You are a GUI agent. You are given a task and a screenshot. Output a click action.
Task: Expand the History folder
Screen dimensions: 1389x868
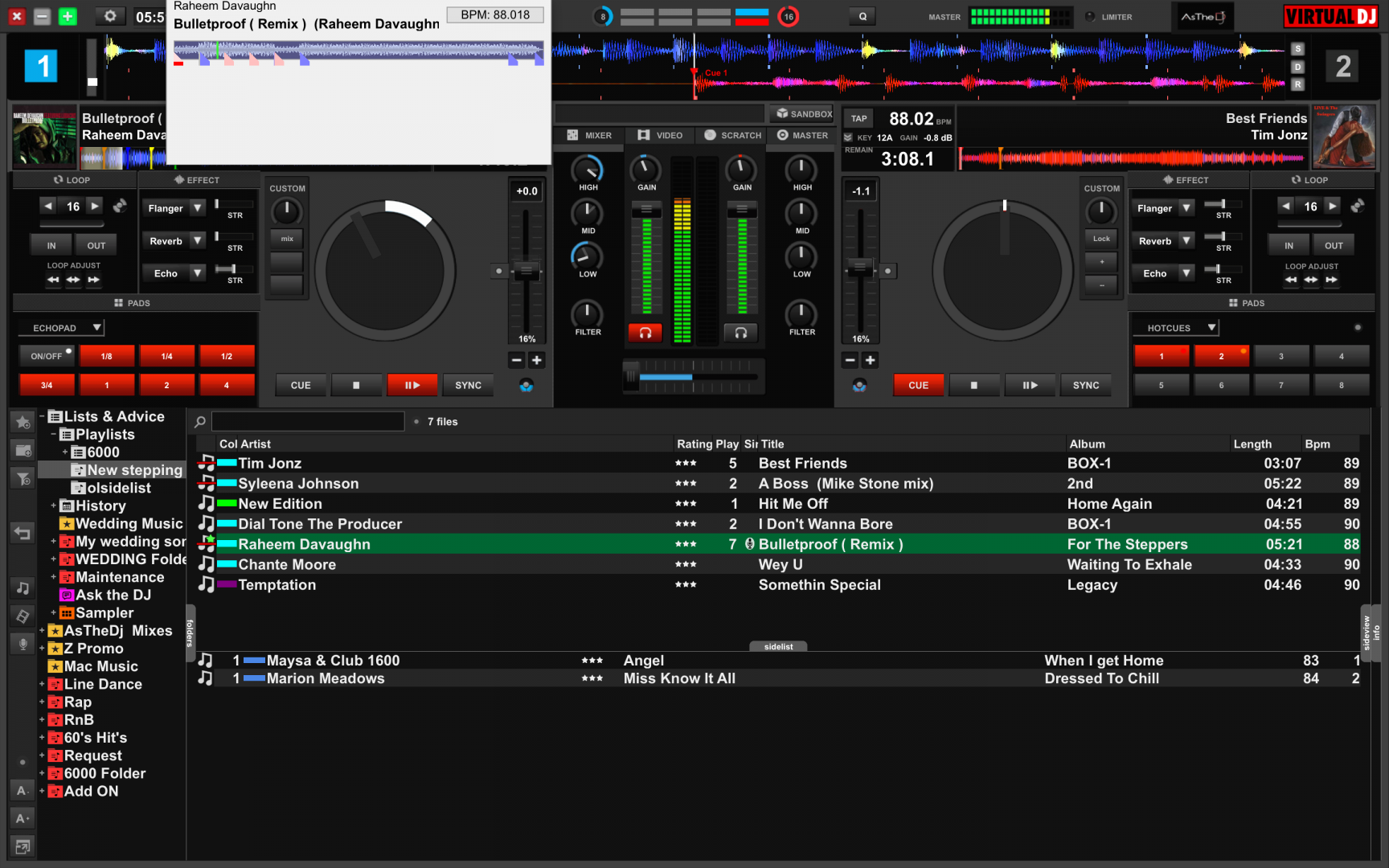53,506
